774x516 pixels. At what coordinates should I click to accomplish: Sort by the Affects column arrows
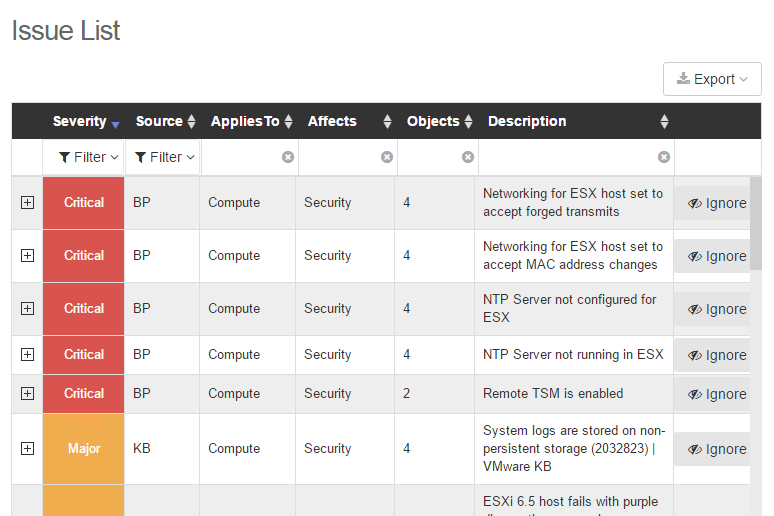pyautogui.click(x=388, y=122)
